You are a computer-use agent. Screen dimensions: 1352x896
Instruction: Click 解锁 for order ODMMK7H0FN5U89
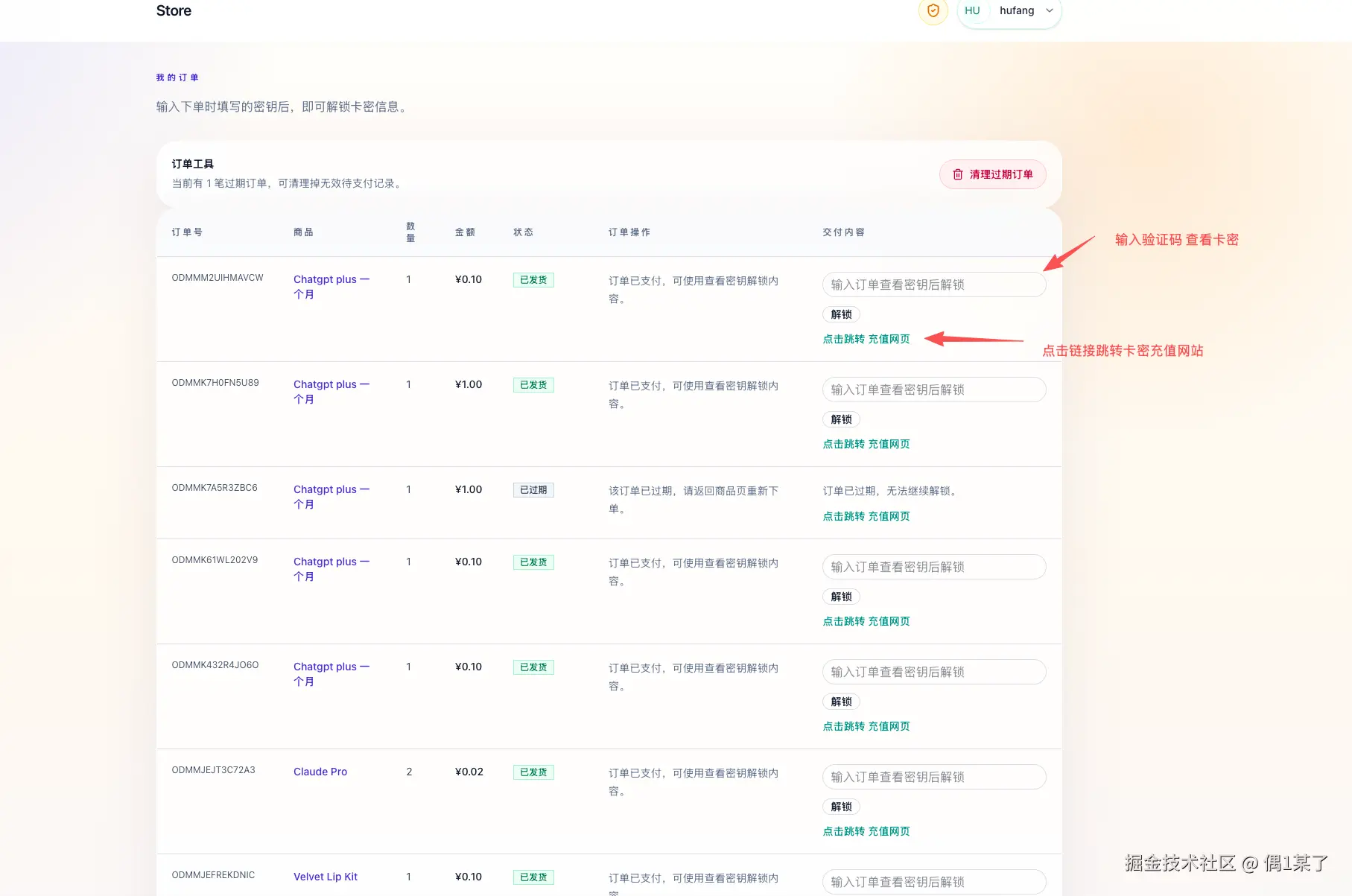point(841,419)
